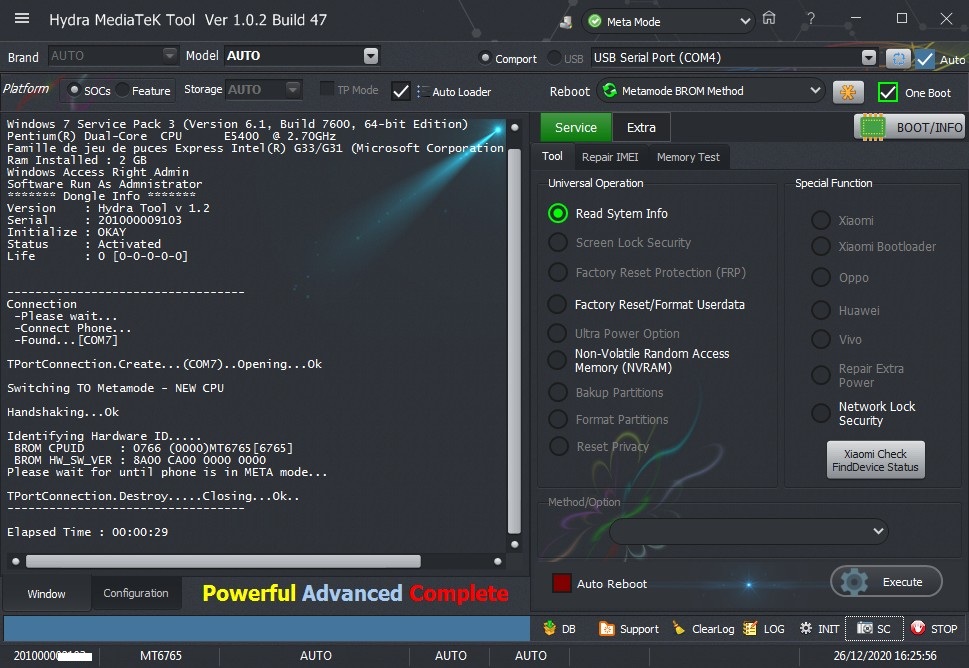
Task: Open the Repair IMEI tab
Action: 610,157
